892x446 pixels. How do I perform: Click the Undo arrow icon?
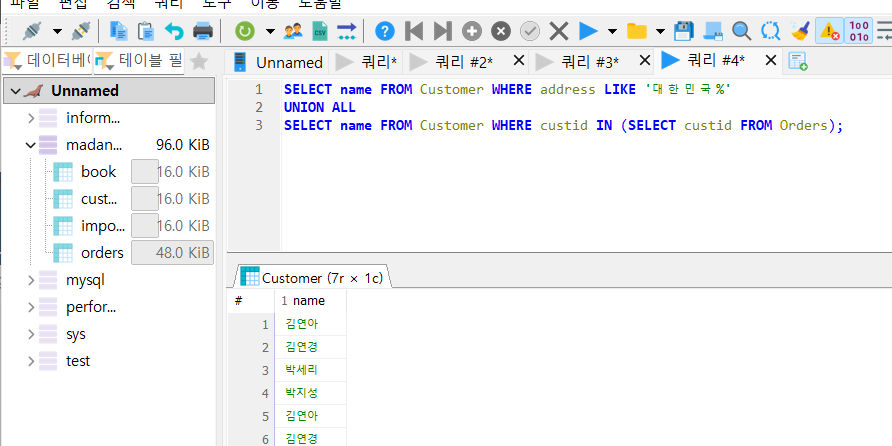click(174, 31)
